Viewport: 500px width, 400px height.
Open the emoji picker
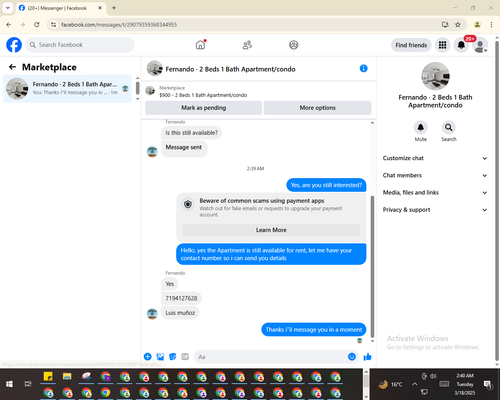(352, 357)
